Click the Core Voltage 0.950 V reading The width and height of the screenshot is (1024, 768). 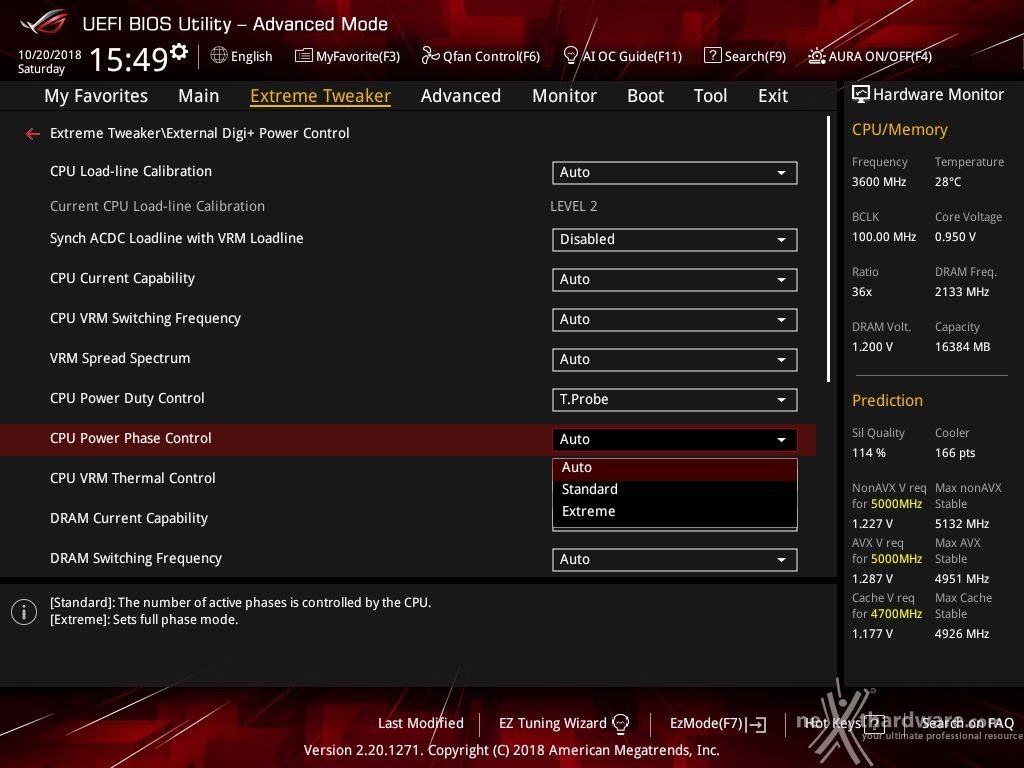point(955,237)
